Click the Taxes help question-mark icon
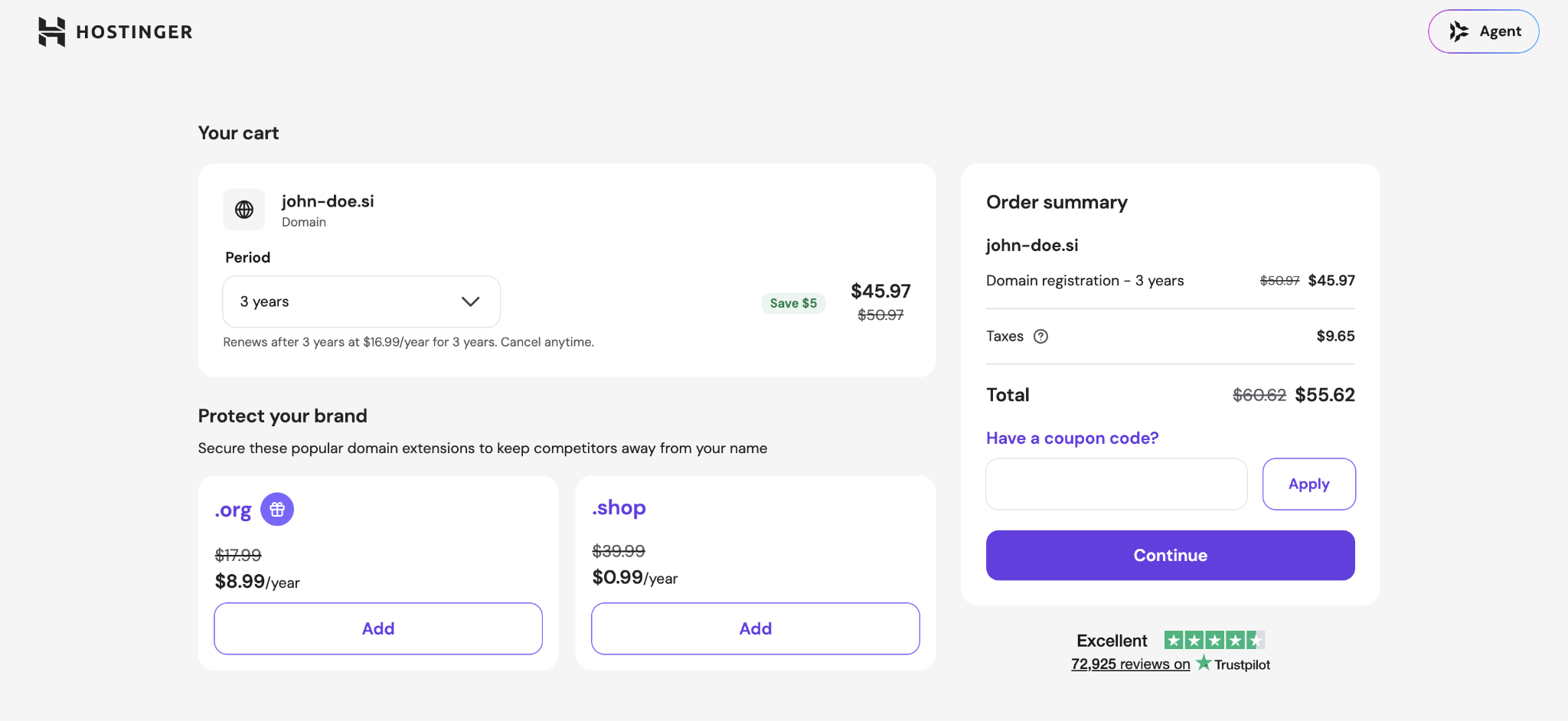Image resolution: width=1568 pixels, height=721 pixels. click(x=1040, y=336)
